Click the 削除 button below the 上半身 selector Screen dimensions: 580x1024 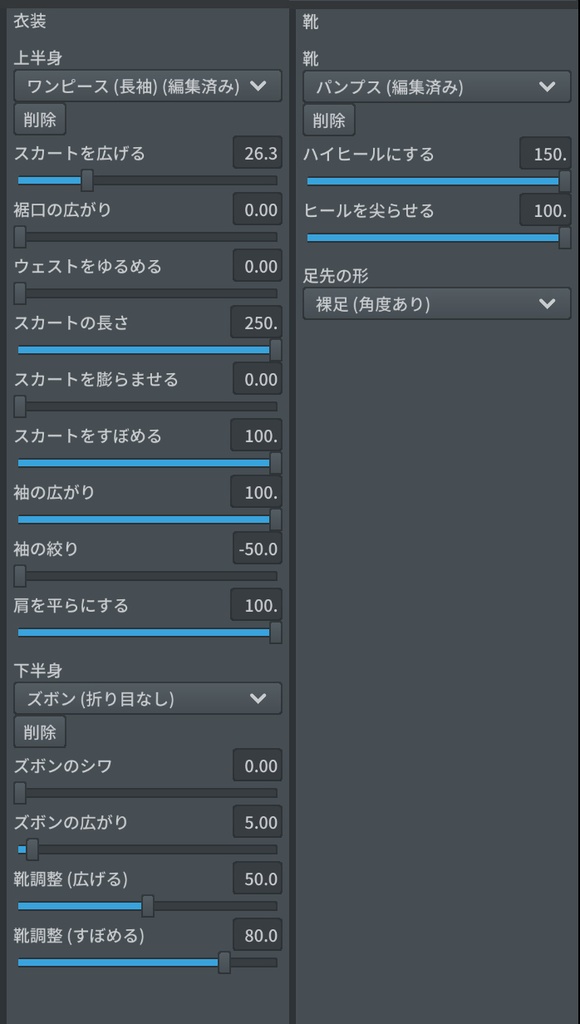39,119
